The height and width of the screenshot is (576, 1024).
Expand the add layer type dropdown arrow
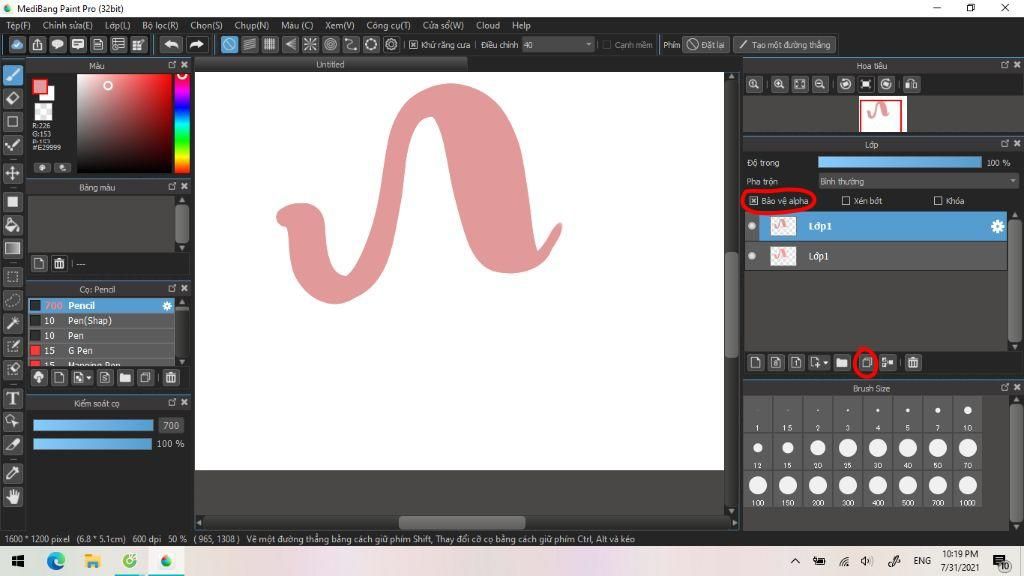(825, 362)
